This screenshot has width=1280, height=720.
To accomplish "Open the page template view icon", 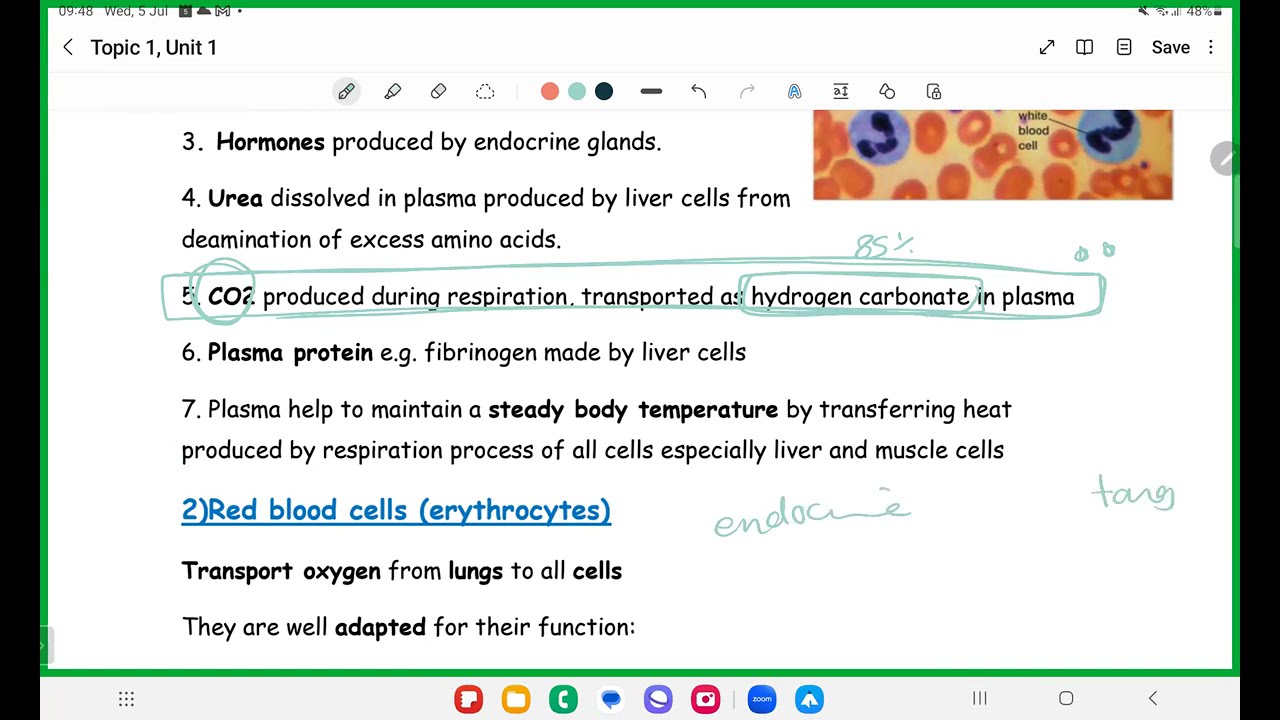I will 1124,47.
